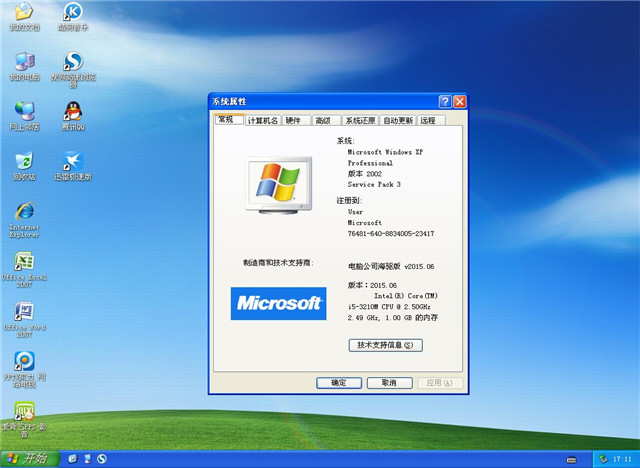Click the 技术支持信息 button
The width and height of the screenshot is (640, 468).
(385, 345)
